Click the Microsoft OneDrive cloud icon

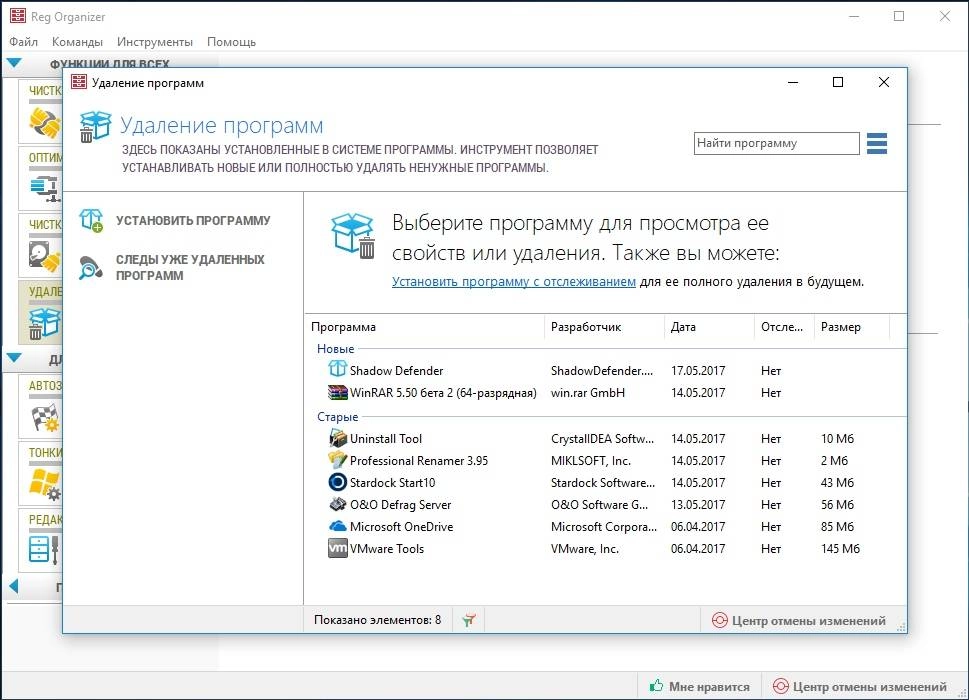tap(337, 526)
